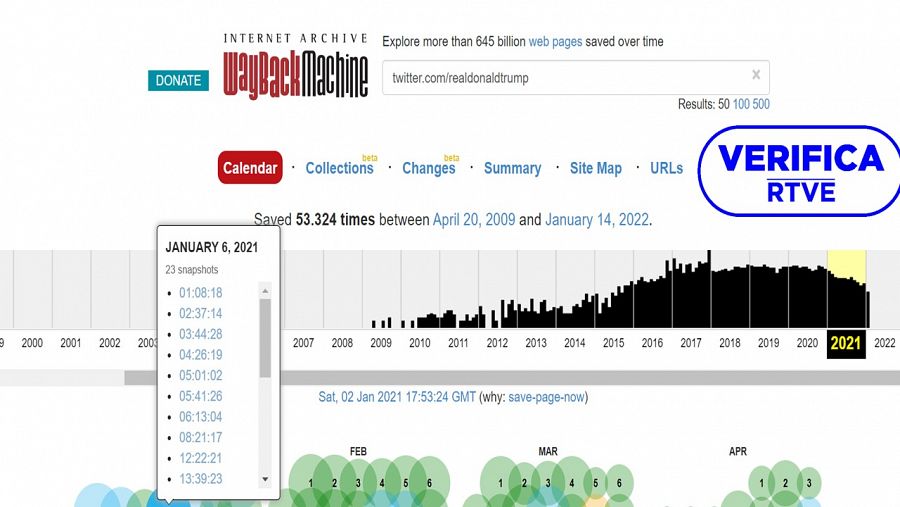Select year 2016 on the timeline
Viewport: 900px width, 507px height.
click(x=652, y=343)
